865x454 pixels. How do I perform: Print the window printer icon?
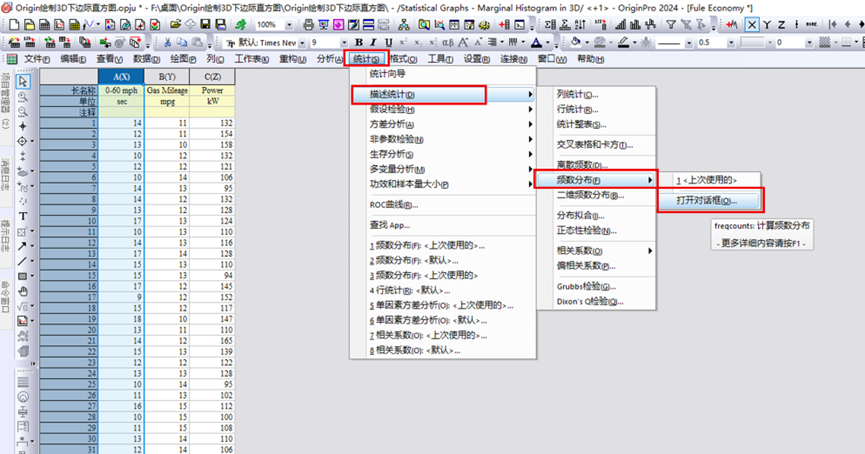pos(308,25)
